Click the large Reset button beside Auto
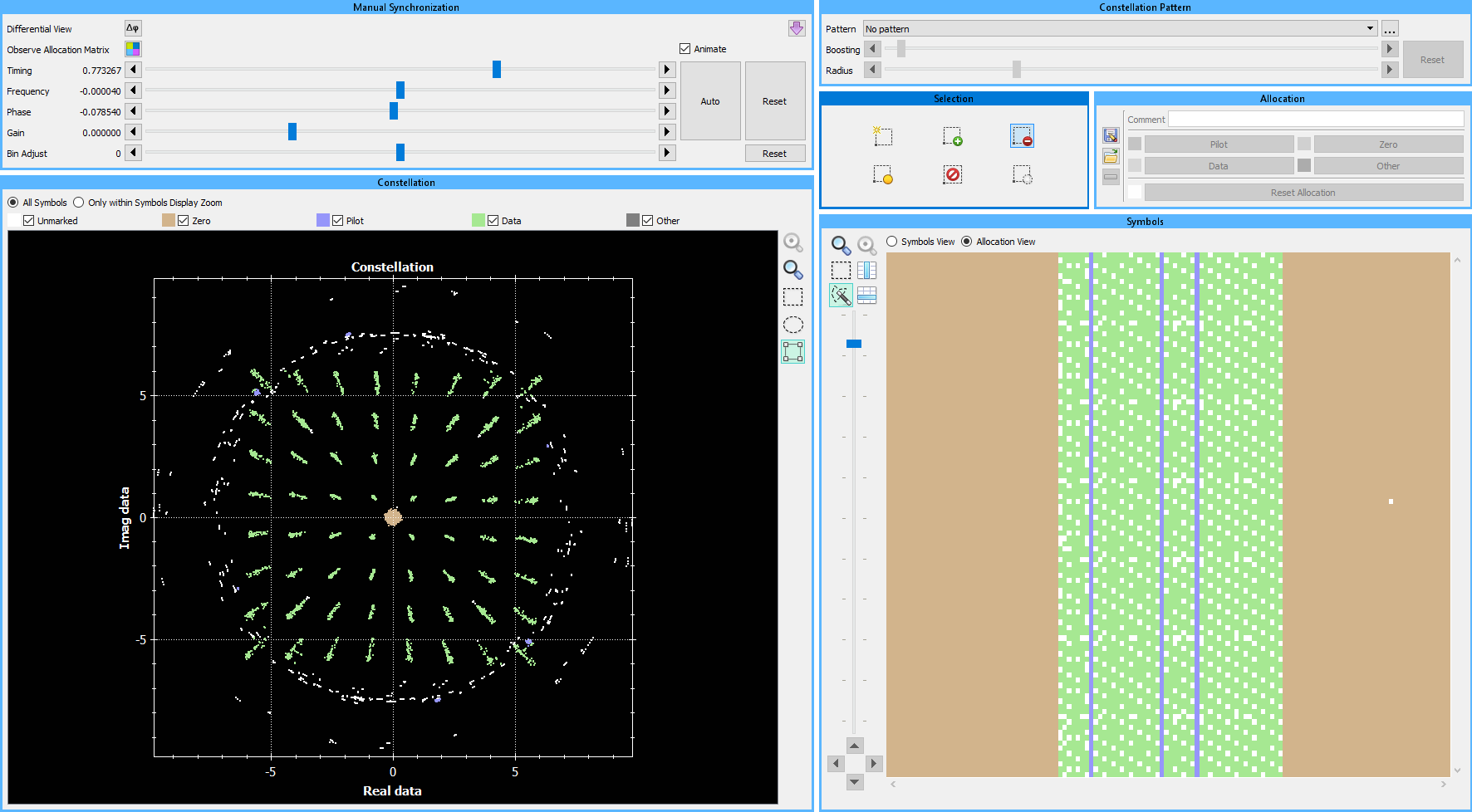The width and height of the screenshot is (1472, 812). pyautogui.click(x=775, y=101)
